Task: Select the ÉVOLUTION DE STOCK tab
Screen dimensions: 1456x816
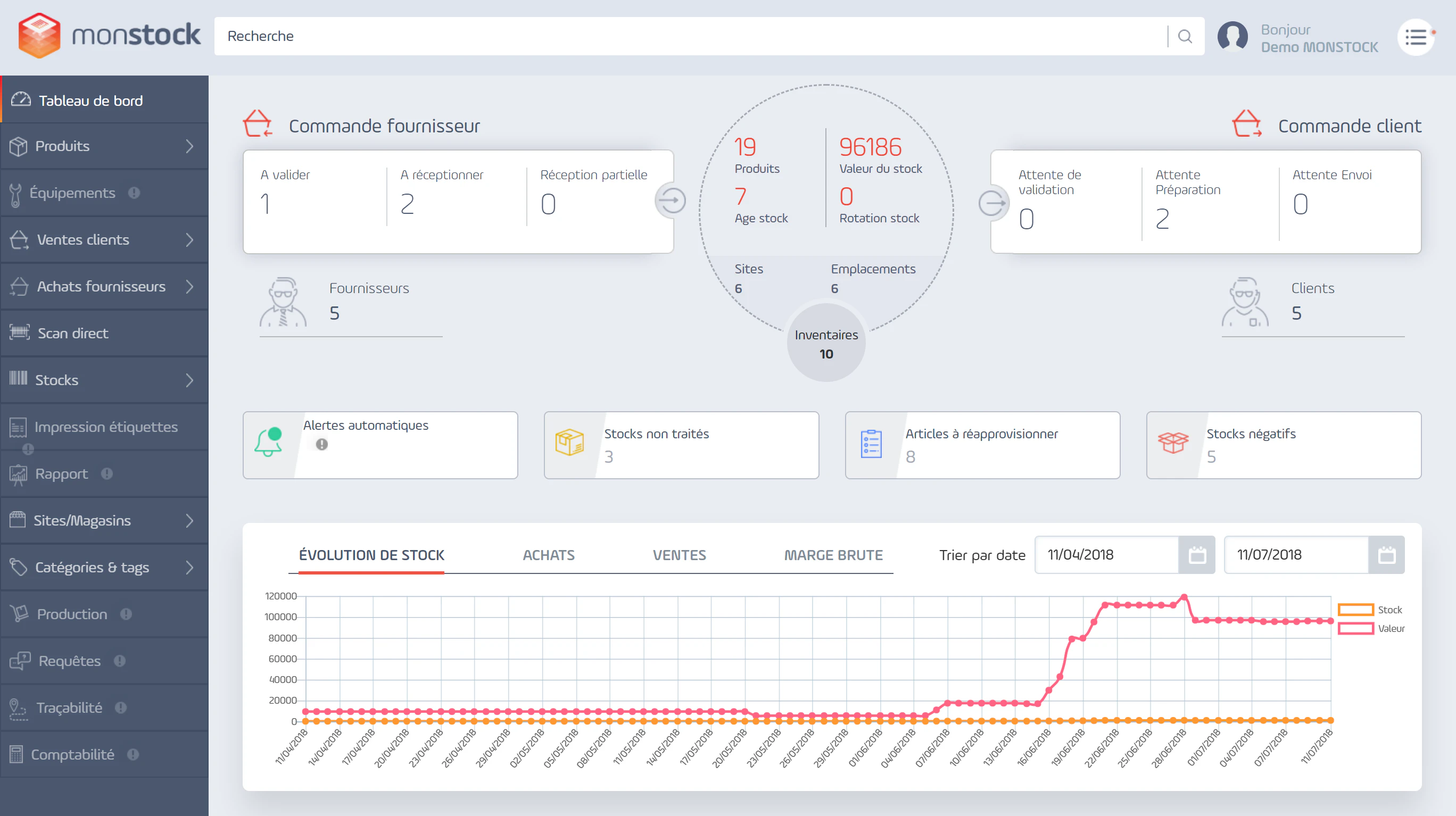Action: [371, 555]
